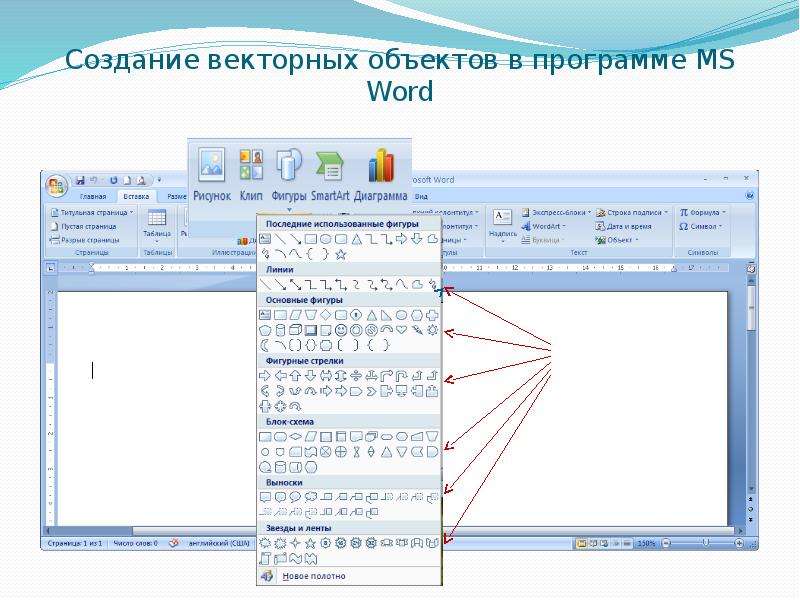The image size is (800, 600).
Task: Click the zoom slider handle
Action: [x=706, y=544]
